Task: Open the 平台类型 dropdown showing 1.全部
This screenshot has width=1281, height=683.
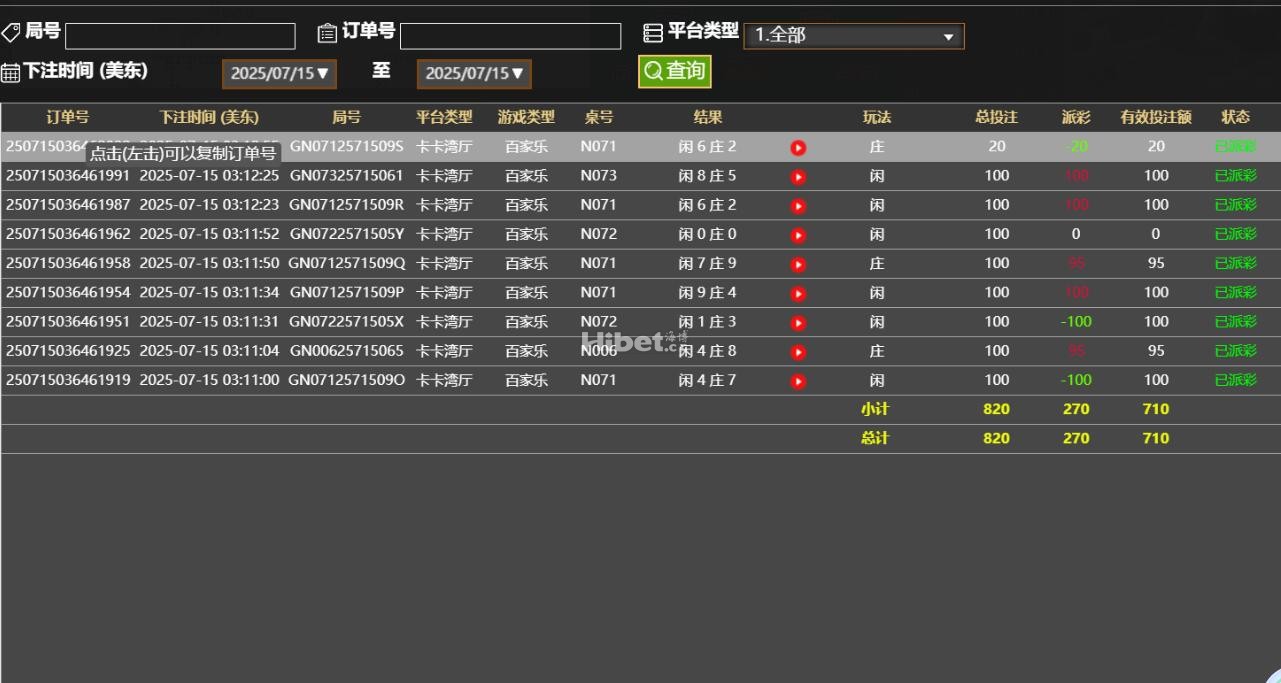Action: 852,34
